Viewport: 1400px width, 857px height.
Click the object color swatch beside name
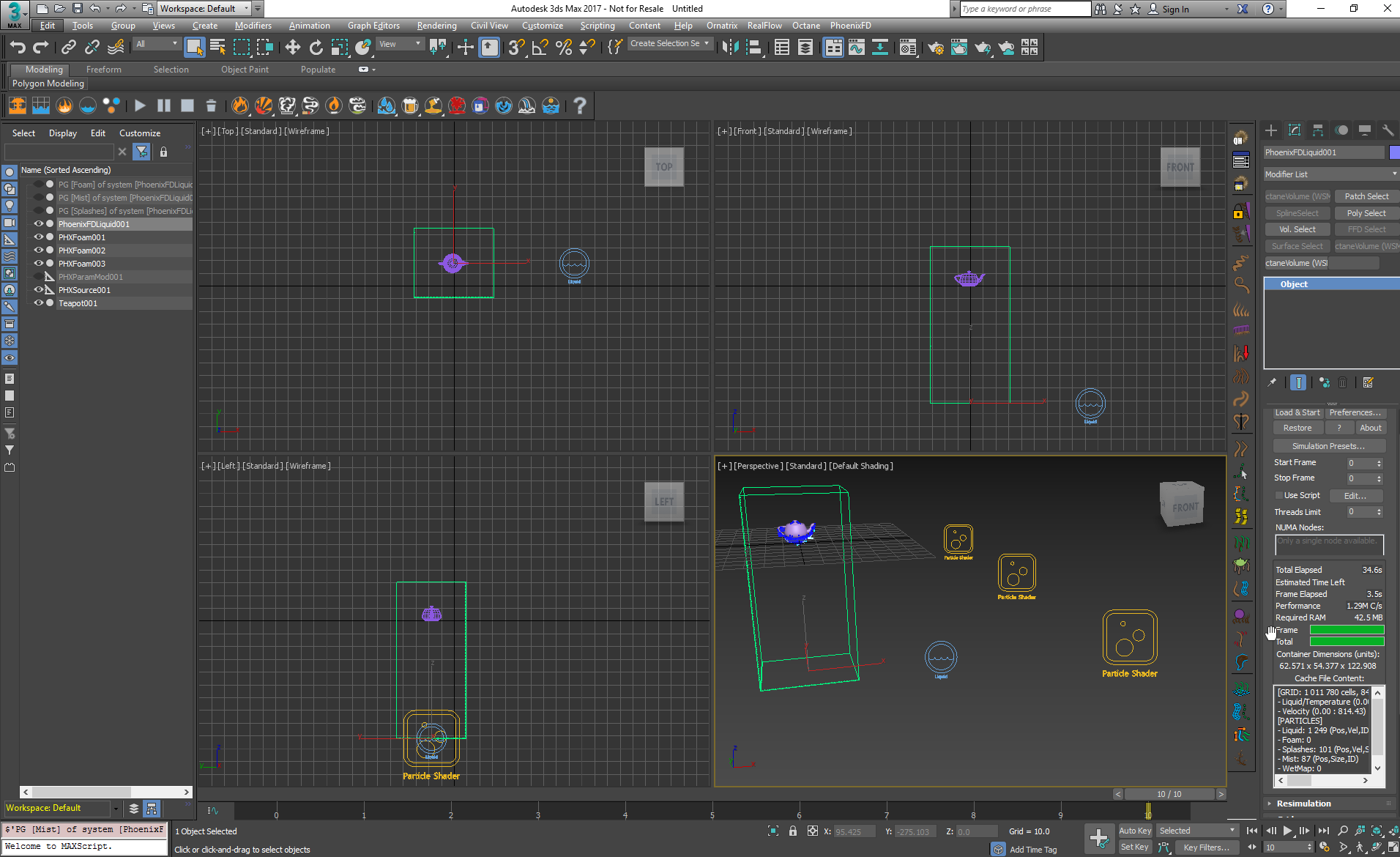[x=1394, y=152]
